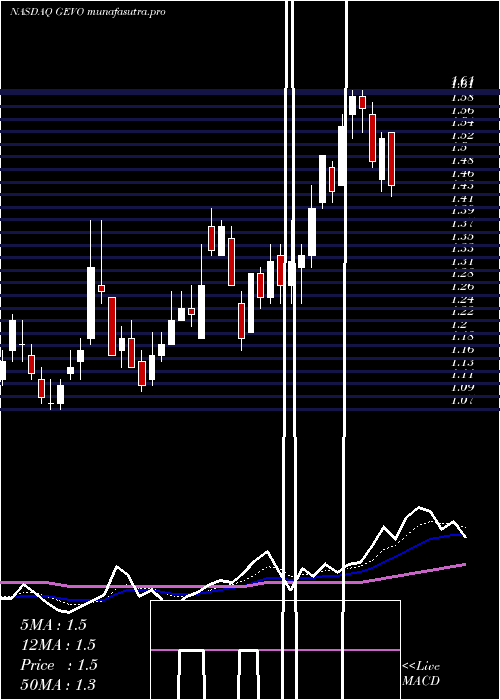
Task: Select the 1.56 price axis label
Action: point(463,110)
